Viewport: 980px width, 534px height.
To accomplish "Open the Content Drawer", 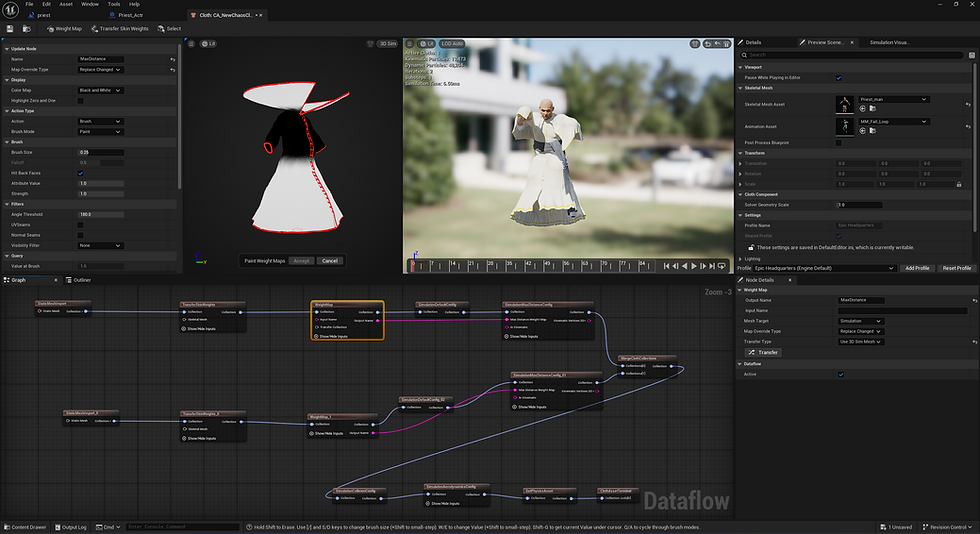I will coord(24,527).
